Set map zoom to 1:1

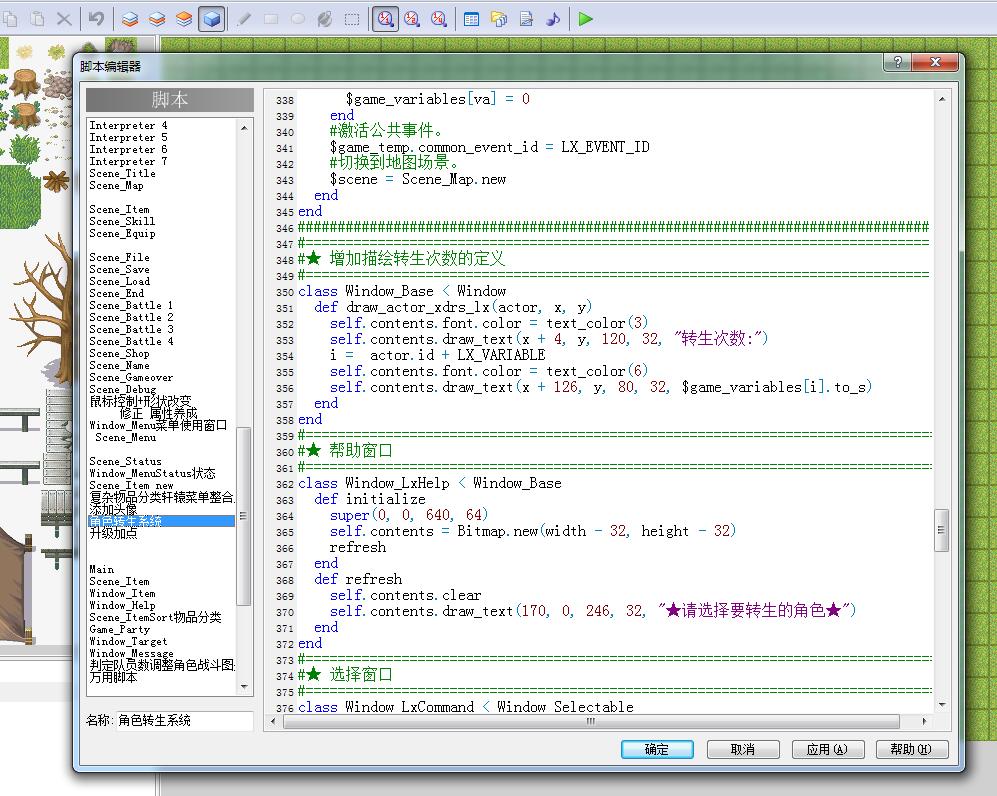tap(385, 19)
